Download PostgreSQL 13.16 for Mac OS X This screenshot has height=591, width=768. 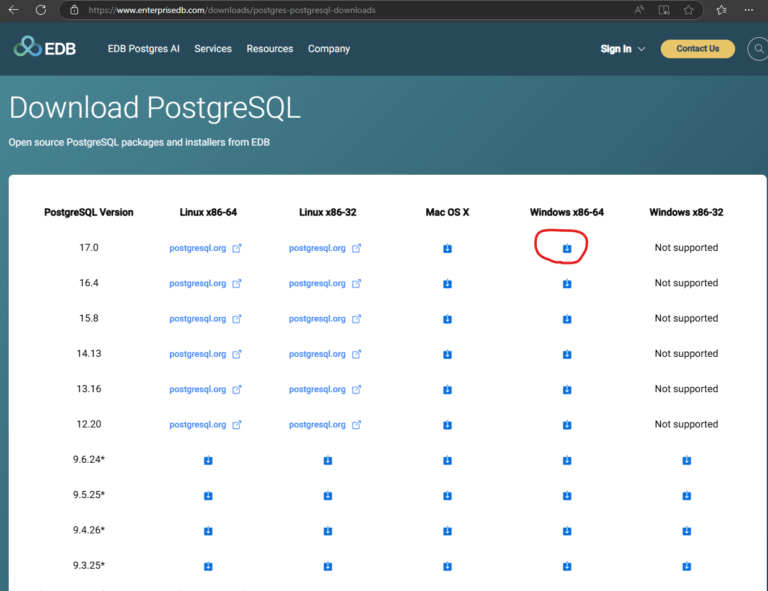coord(447,389)
